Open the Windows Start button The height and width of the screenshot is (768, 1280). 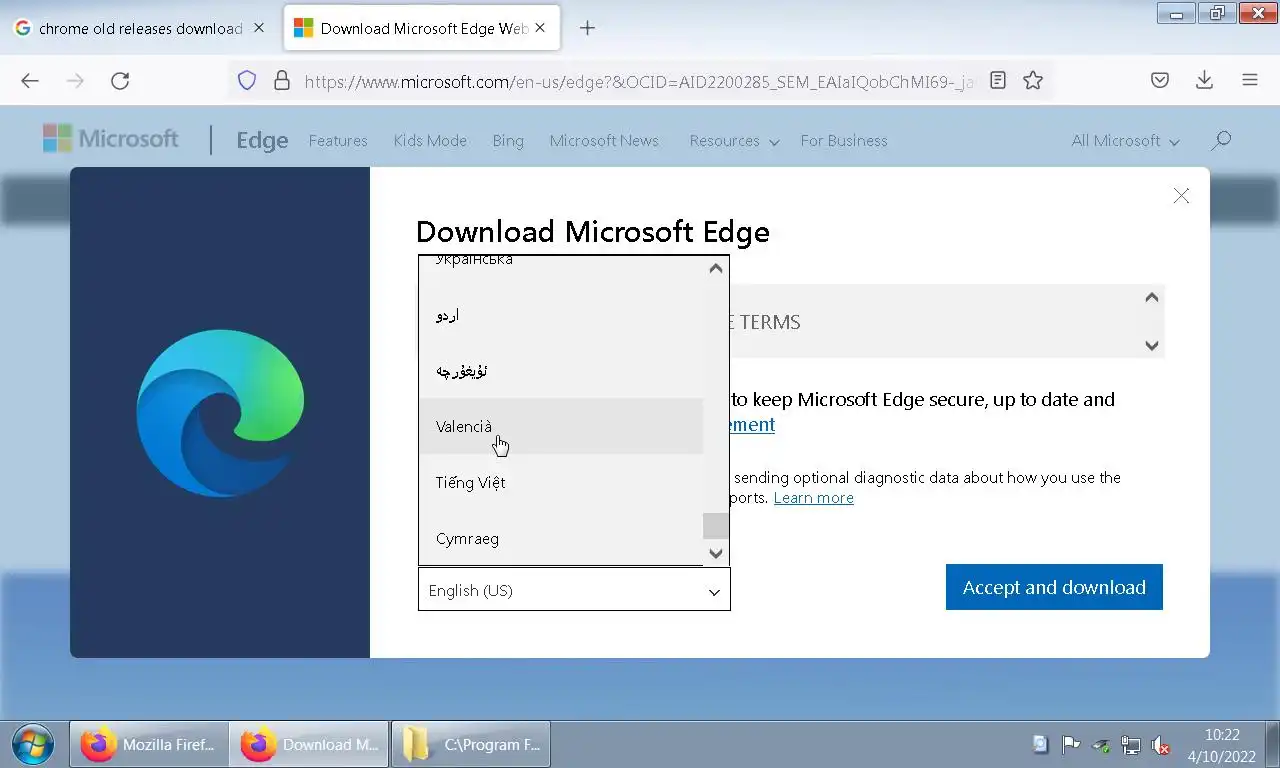tap(32, 744)
